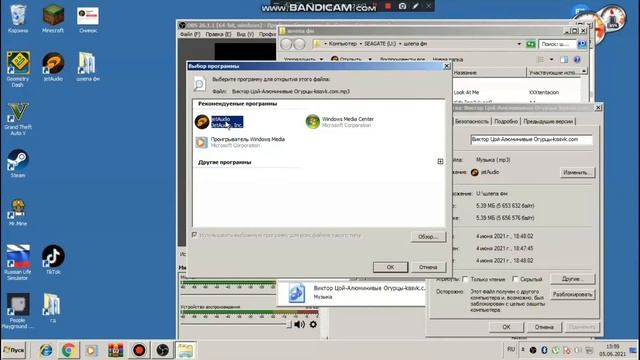The width and height of the screenshot is (640, 360).
Task: Toggle the Скрытый attribute checkbox
Action: 515,279
